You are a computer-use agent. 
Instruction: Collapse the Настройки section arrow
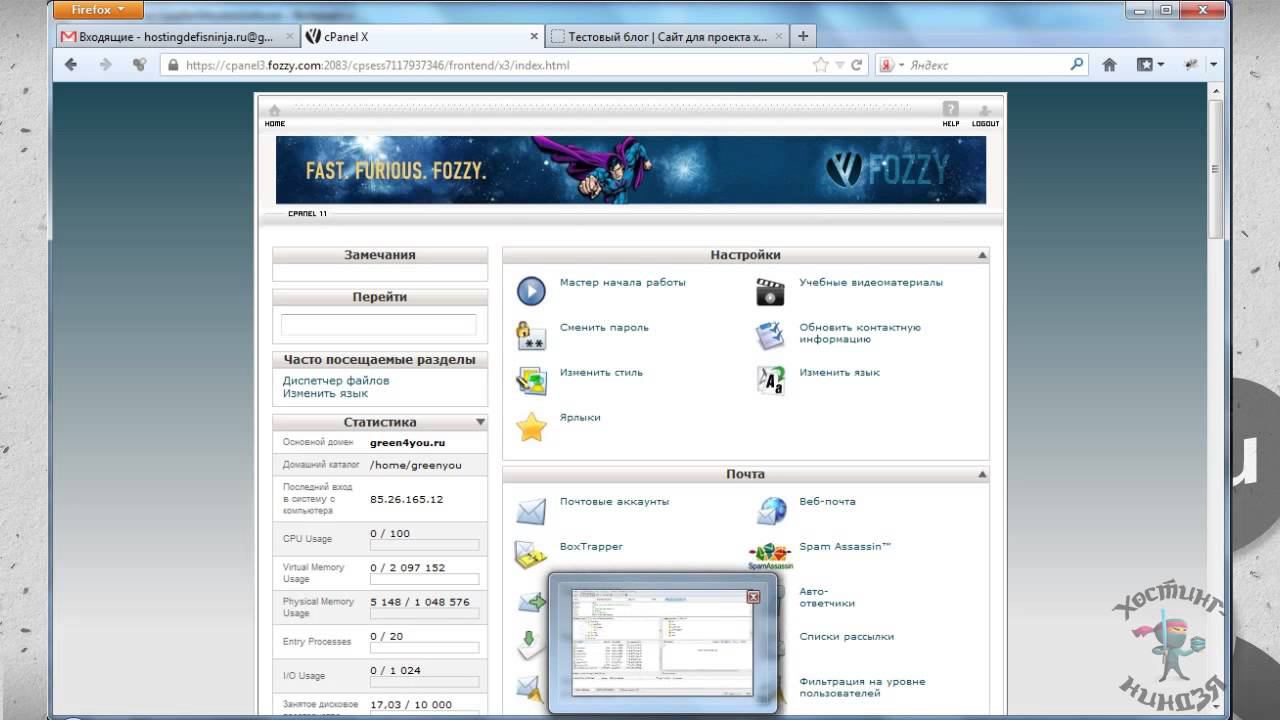(982, 255)
